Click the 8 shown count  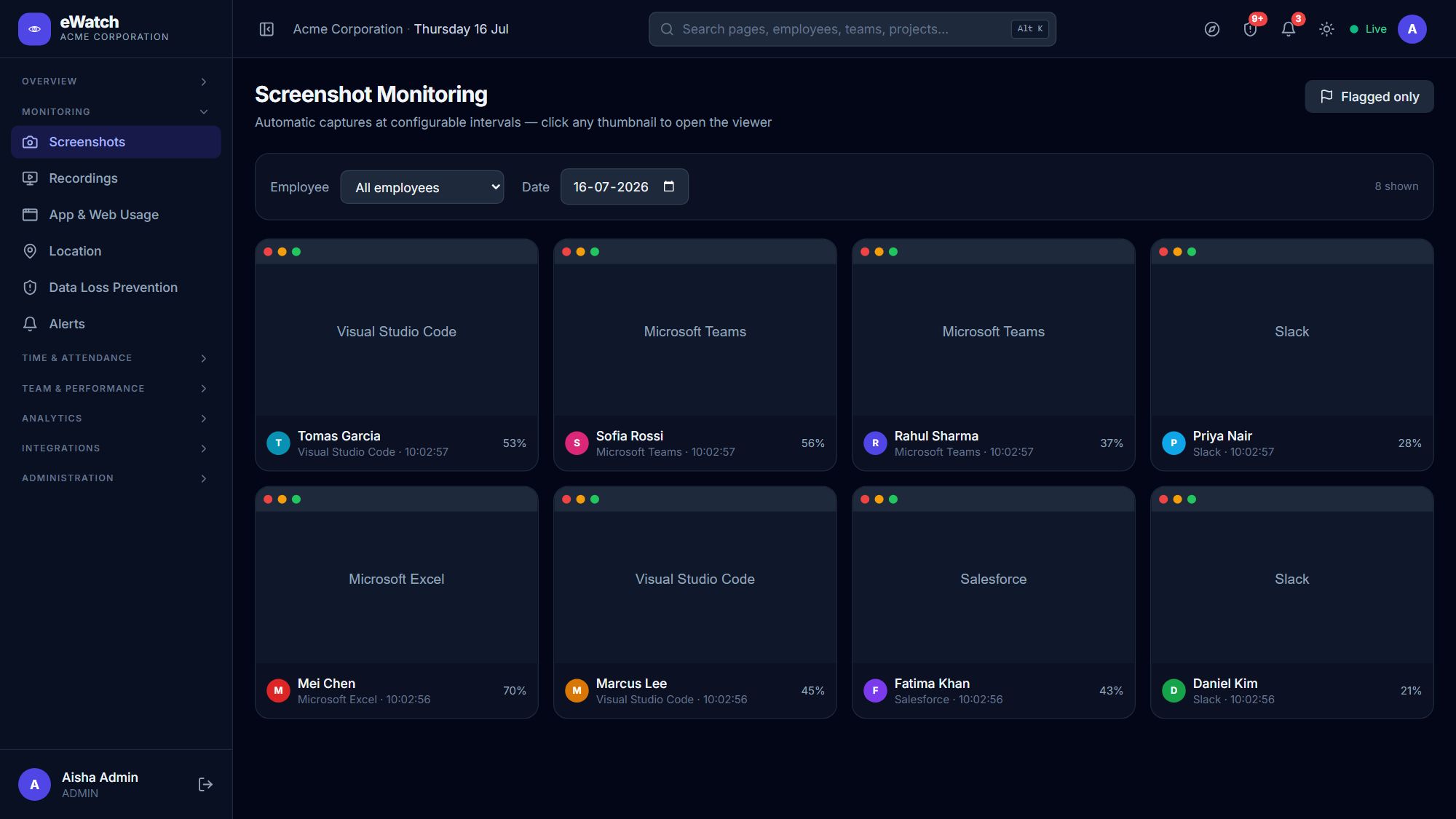(1396, 186)
